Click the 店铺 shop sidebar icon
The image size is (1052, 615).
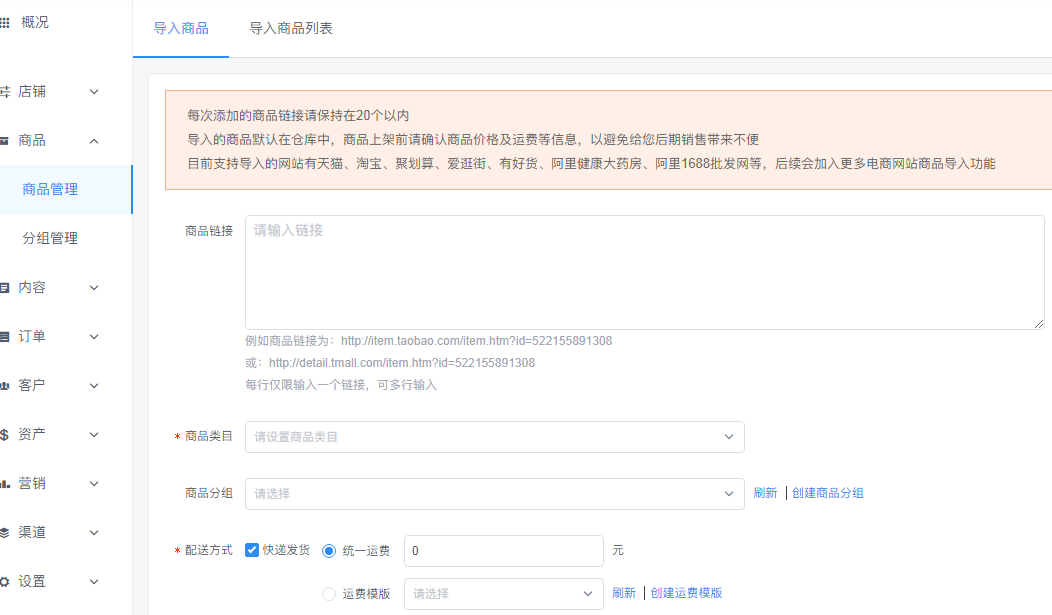[x=5, y=92]
